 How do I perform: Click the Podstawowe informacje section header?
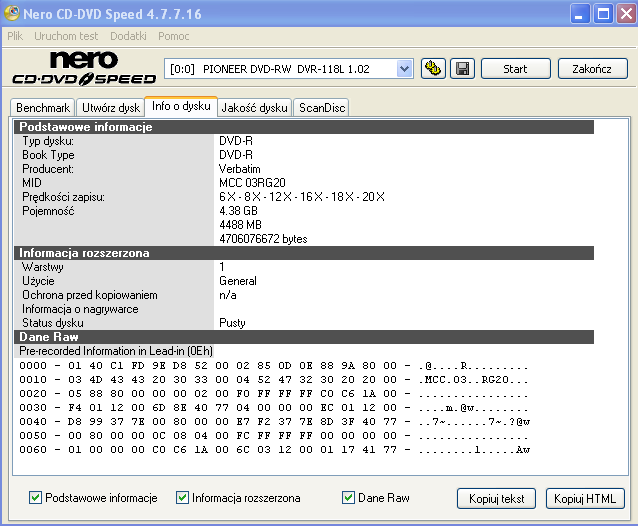304,127
